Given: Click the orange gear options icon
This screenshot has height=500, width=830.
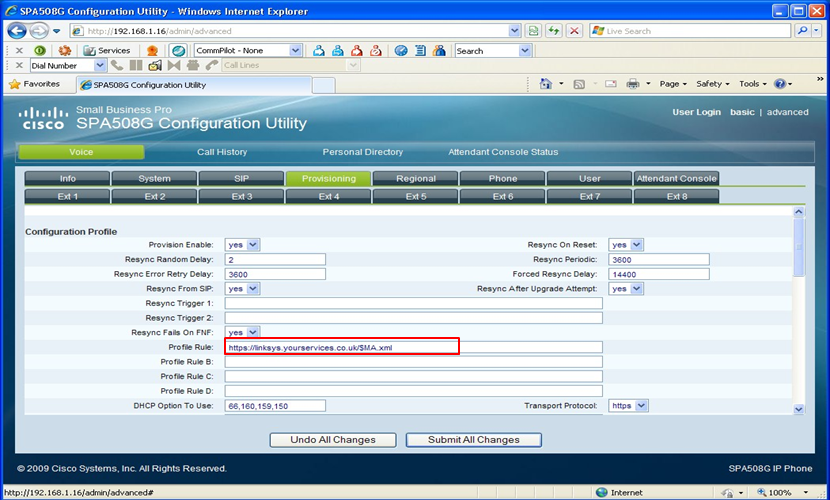Looking at the screenshot, I should [65, 51].
